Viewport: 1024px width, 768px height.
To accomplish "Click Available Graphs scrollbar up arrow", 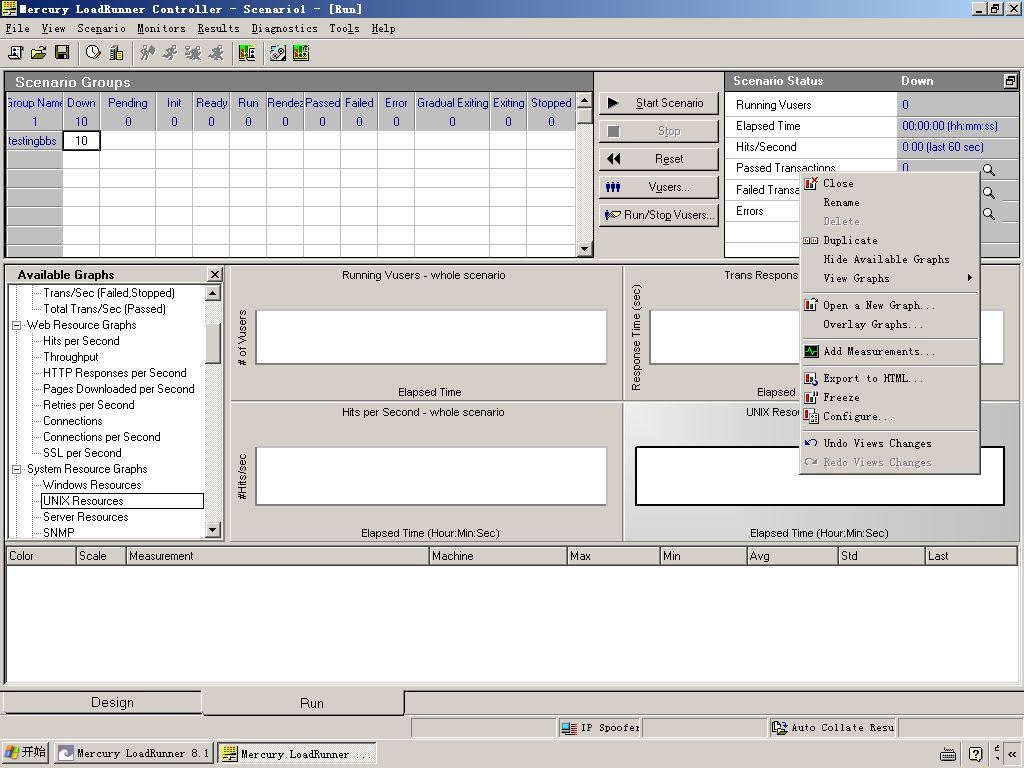I will 213,293.
